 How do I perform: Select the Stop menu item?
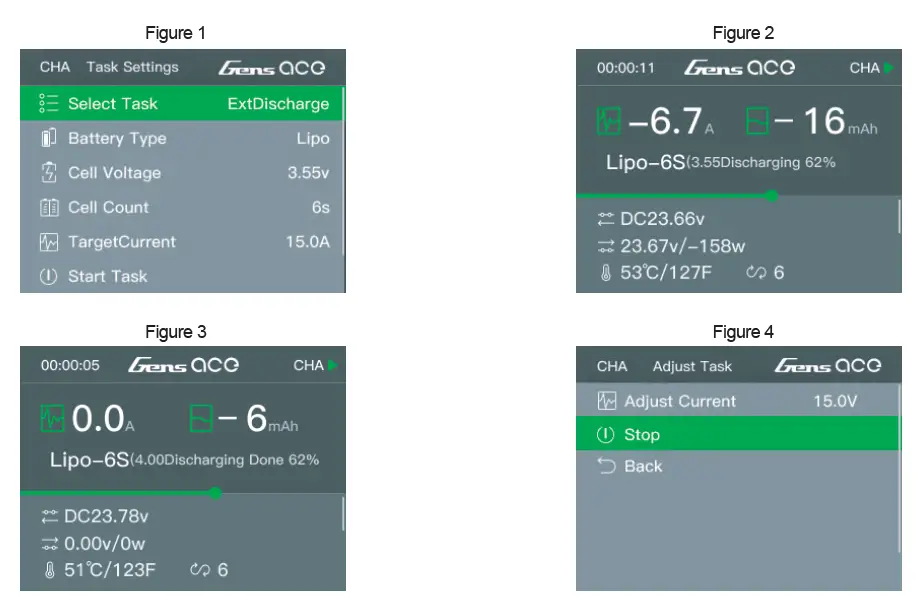pyautogui.click(x=641, y=435)
